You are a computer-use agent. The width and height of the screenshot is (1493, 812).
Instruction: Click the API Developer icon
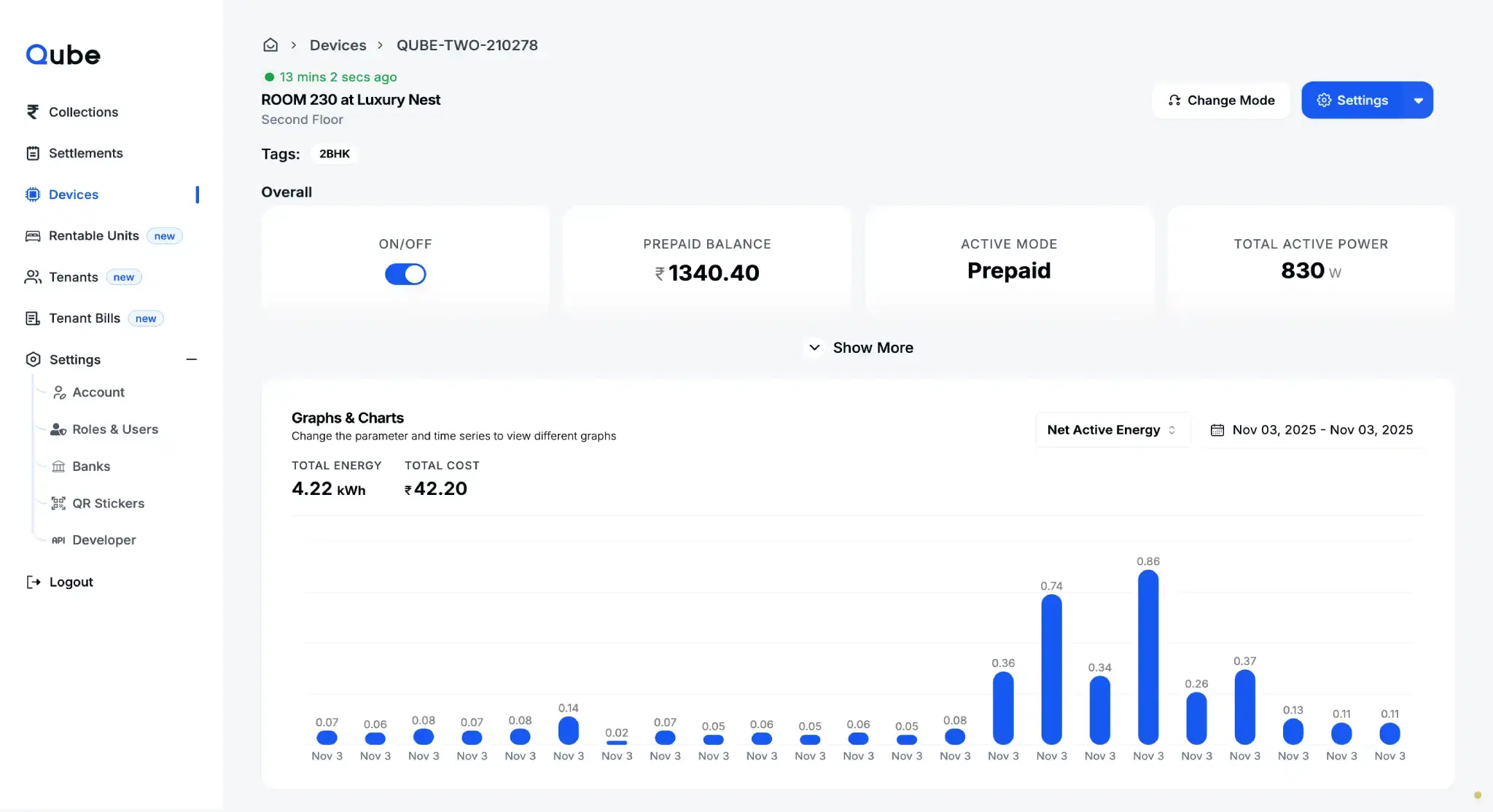58,540
